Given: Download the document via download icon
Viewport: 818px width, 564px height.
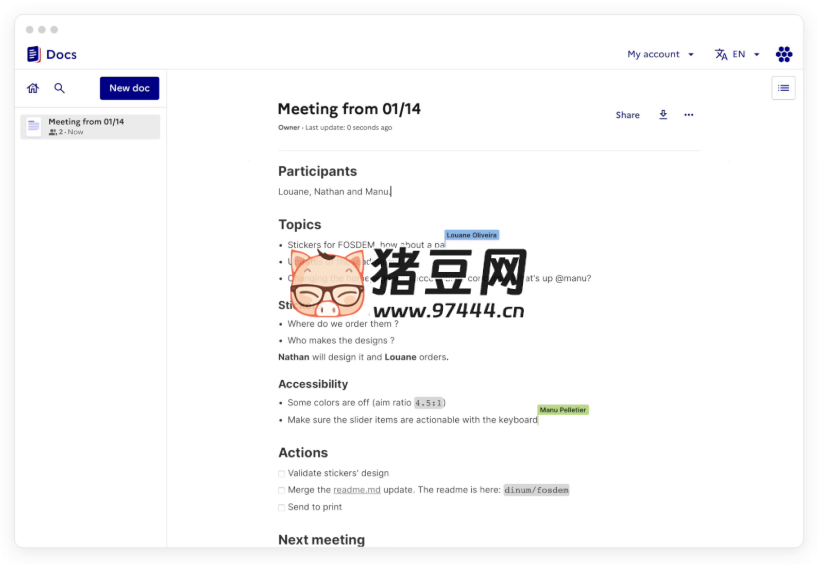Looking at the screenshot, I should coord(663,115).
